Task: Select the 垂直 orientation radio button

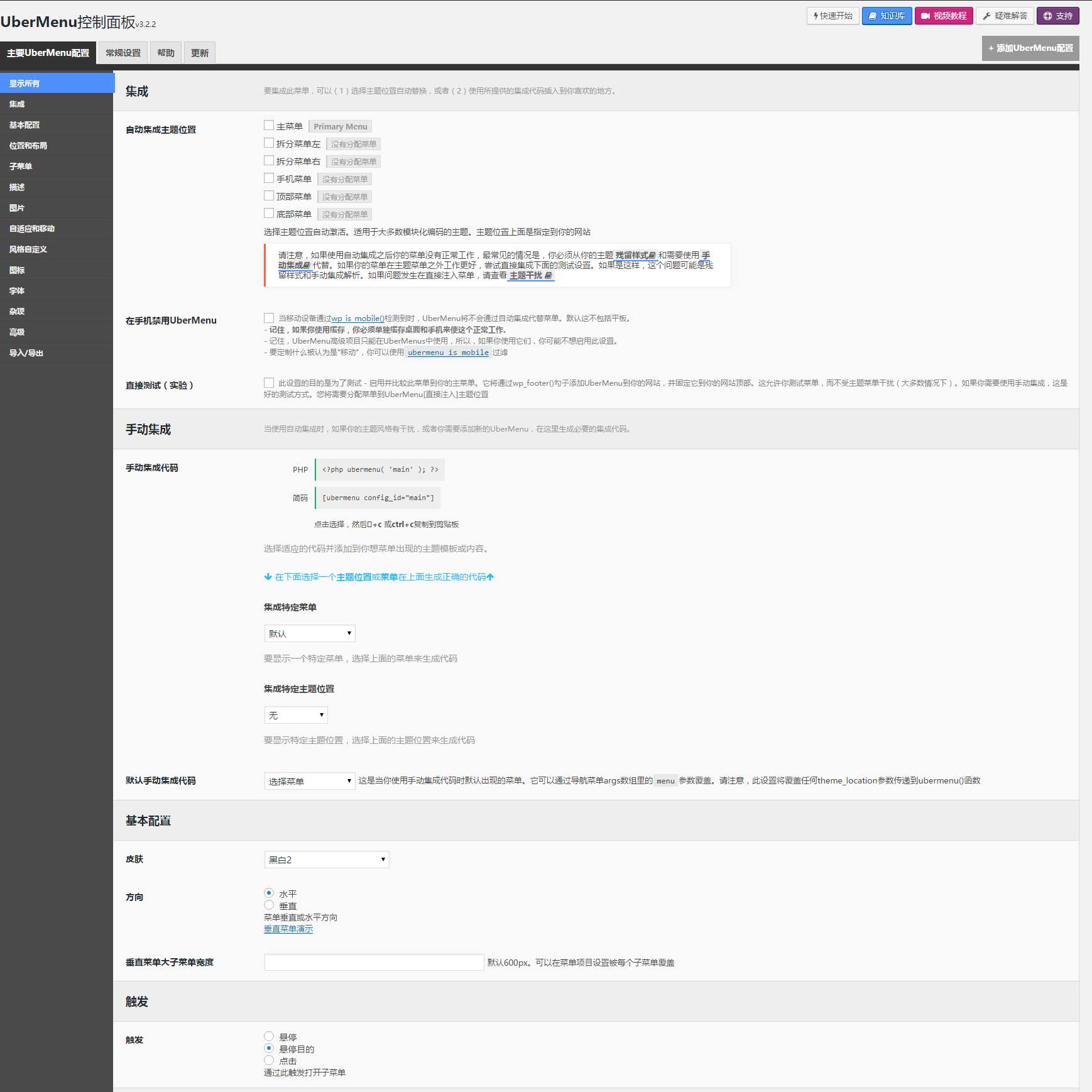Action: (269, 905)
